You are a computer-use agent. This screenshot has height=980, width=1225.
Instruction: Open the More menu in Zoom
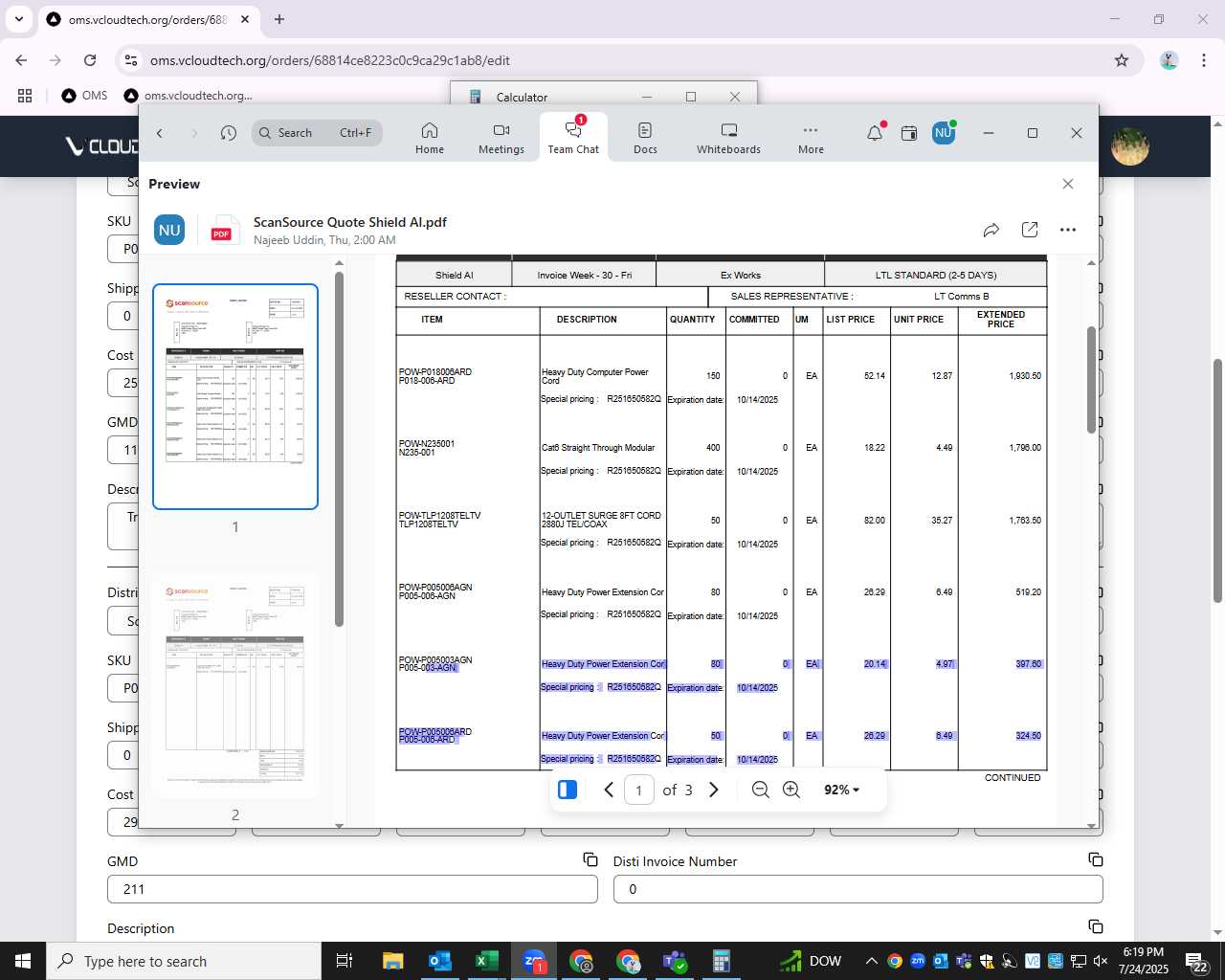(811, 138)
